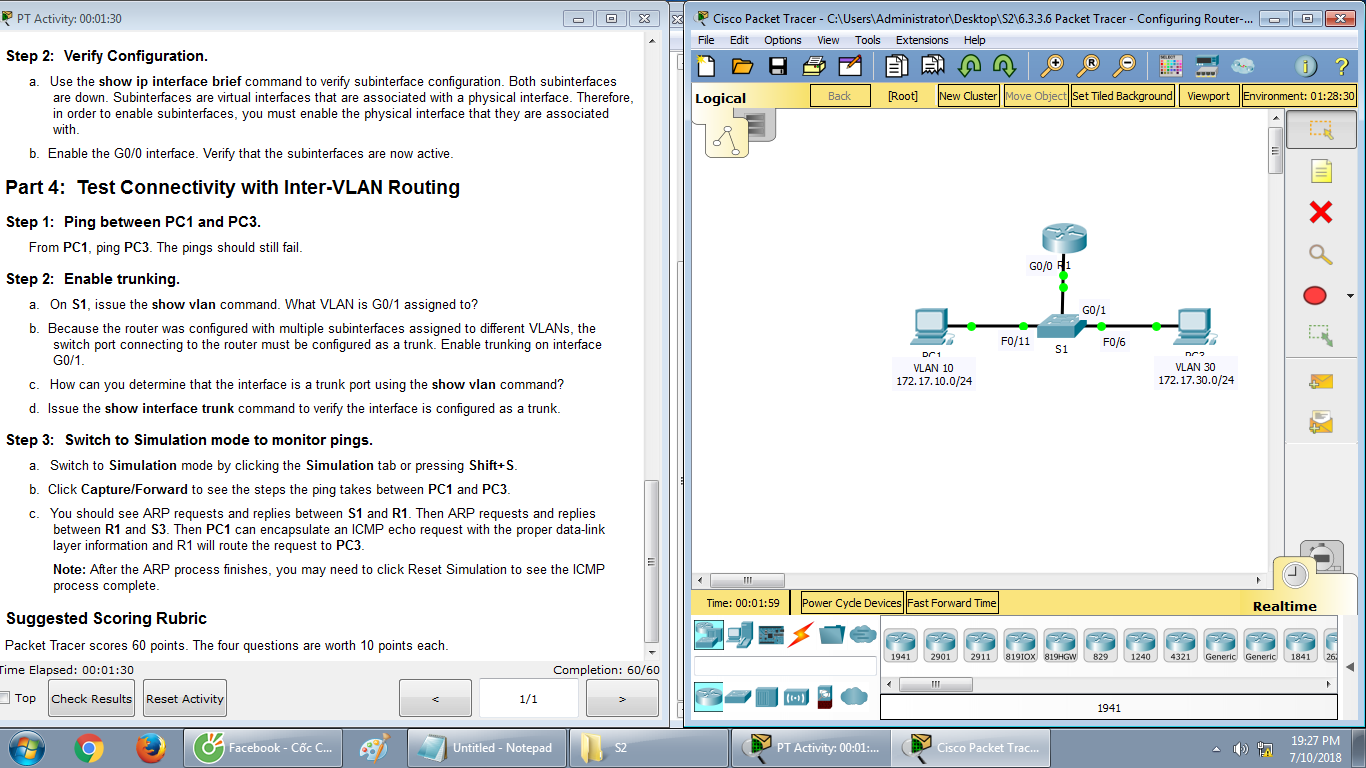
Task: Select the Connections lightning bolt category
Action: click(801, 634)
